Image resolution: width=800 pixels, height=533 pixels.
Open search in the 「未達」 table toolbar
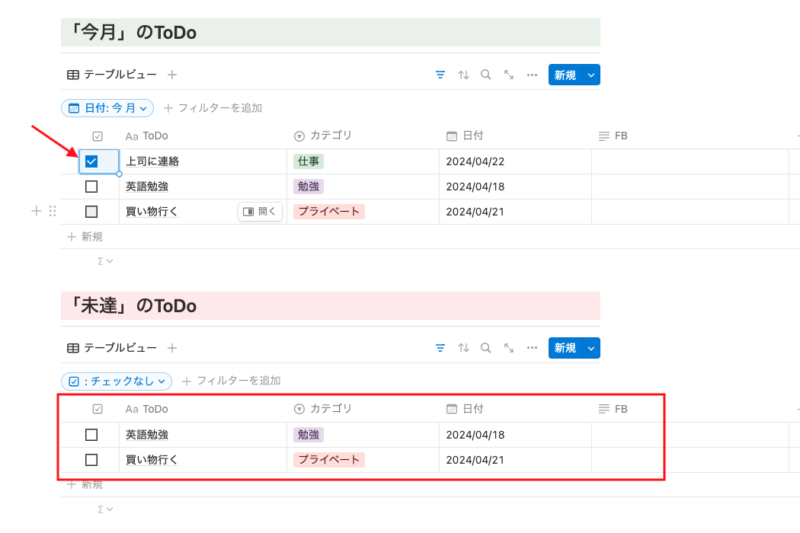point(486,348)
